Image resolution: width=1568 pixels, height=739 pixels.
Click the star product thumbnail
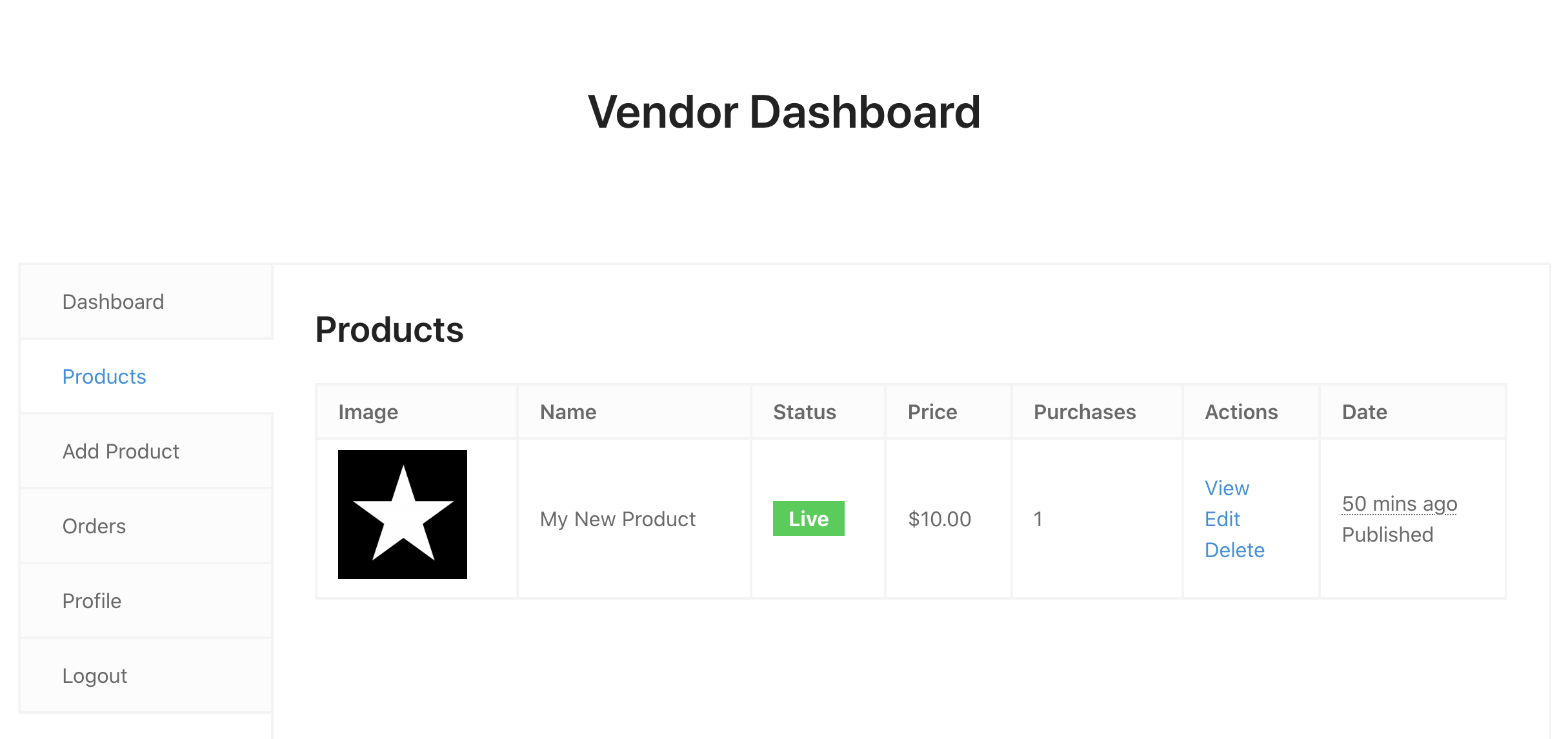coord(403,515)
